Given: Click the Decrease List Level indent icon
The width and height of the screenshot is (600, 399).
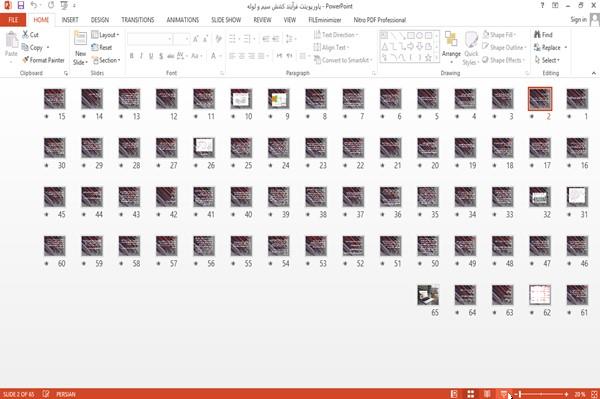Looking at the screenshot, I should click(266, 39).
